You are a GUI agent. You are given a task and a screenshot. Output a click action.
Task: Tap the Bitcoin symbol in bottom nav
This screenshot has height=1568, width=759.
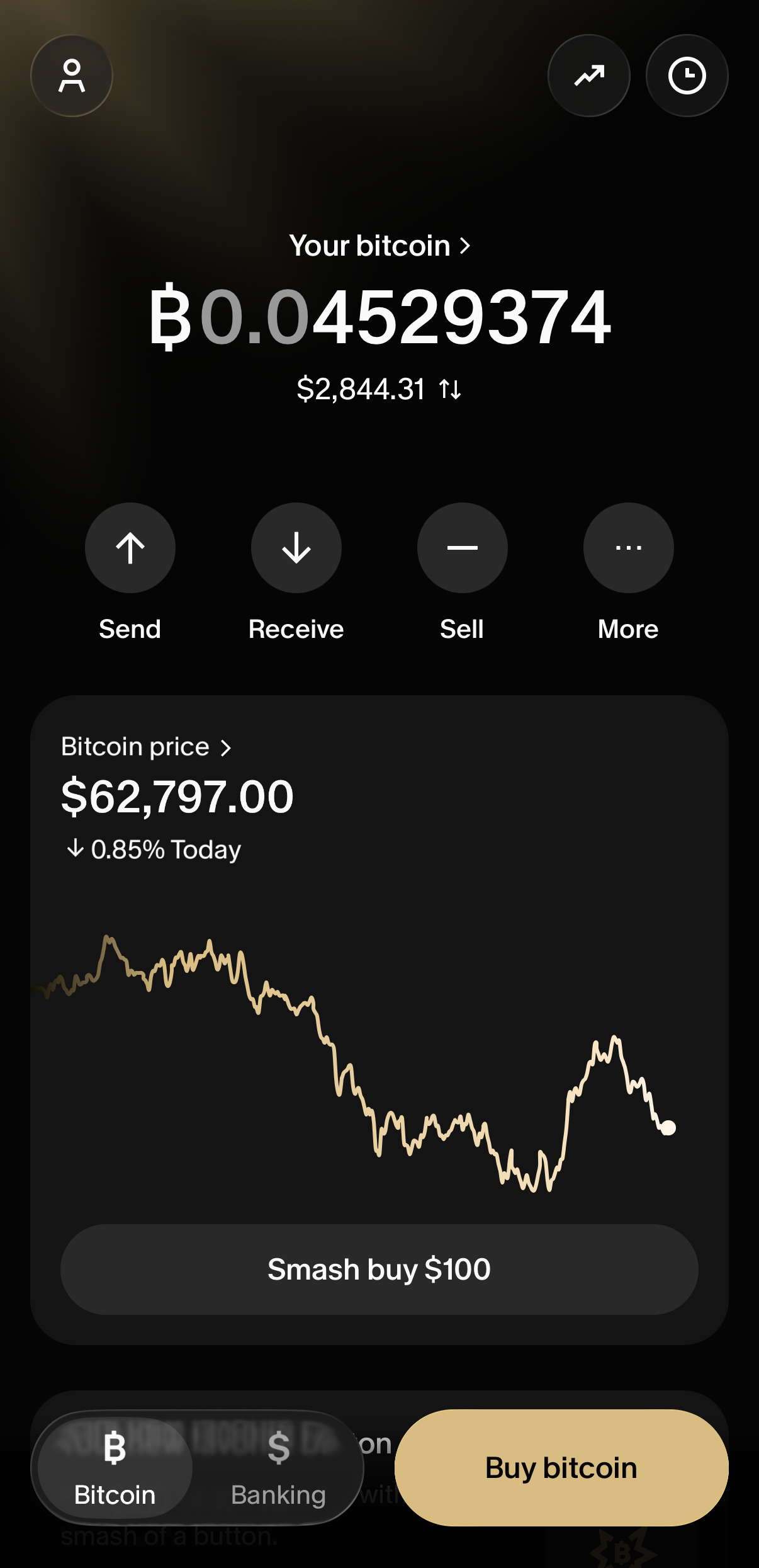[x=115, y=1448]
